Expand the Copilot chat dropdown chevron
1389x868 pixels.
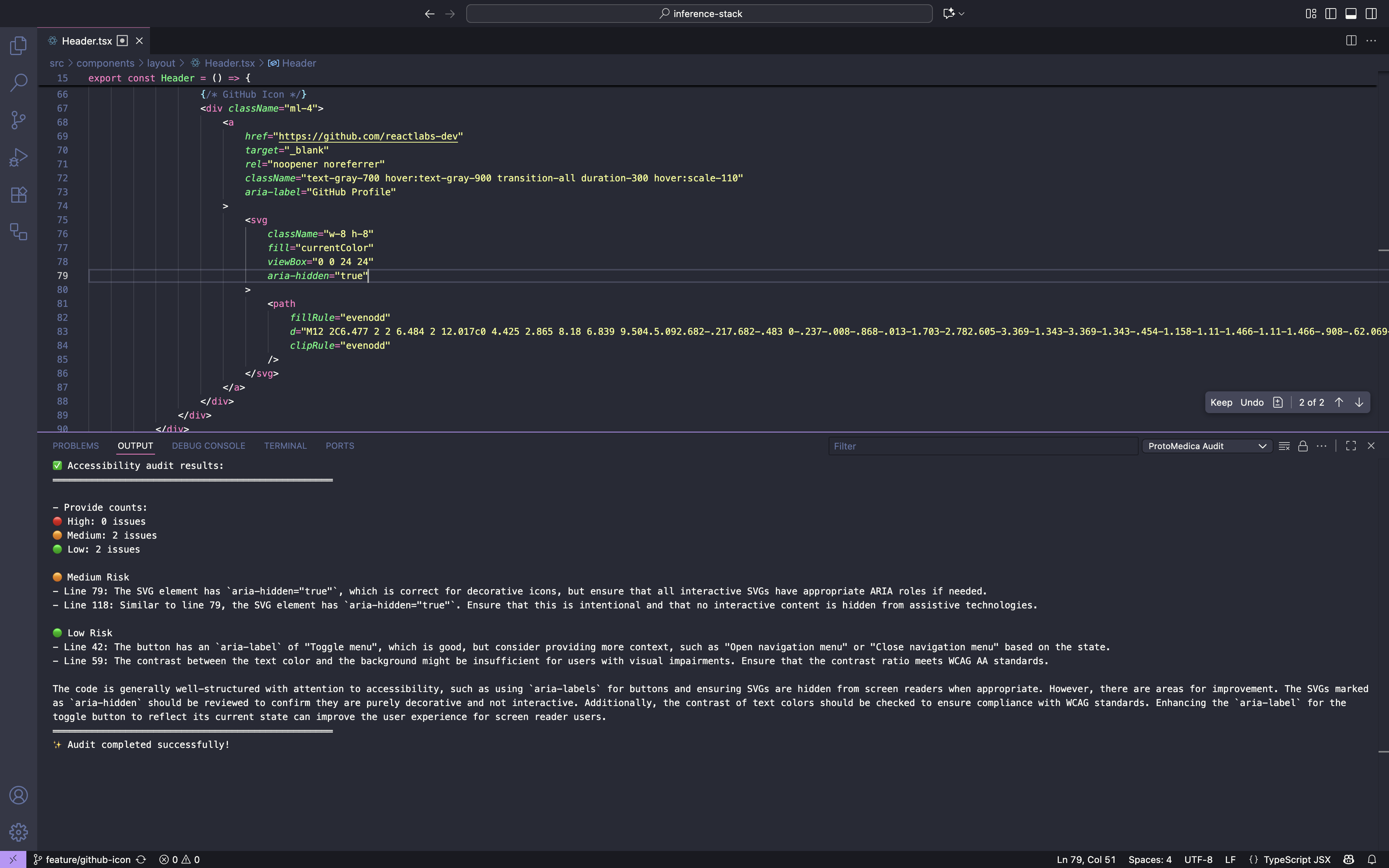tap(962, 14)
